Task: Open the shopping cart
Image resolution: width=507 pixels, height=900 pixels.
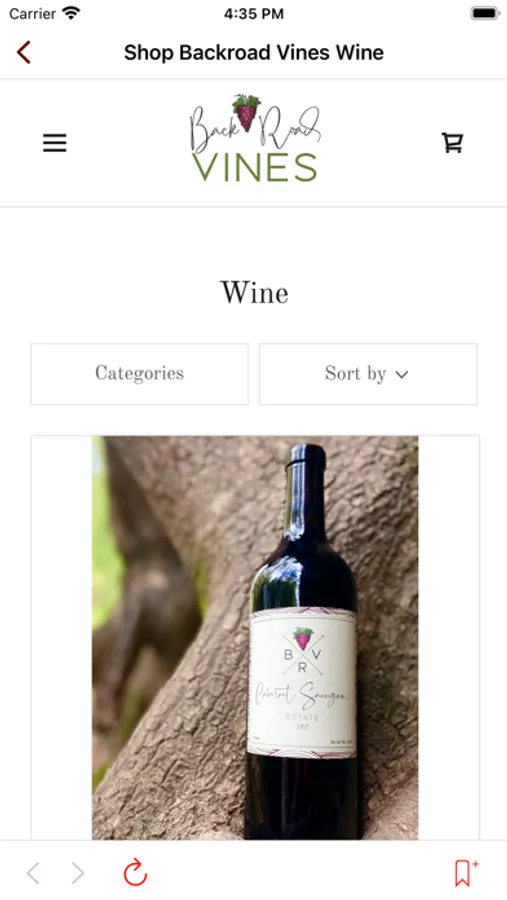Action: click(452, 142)
